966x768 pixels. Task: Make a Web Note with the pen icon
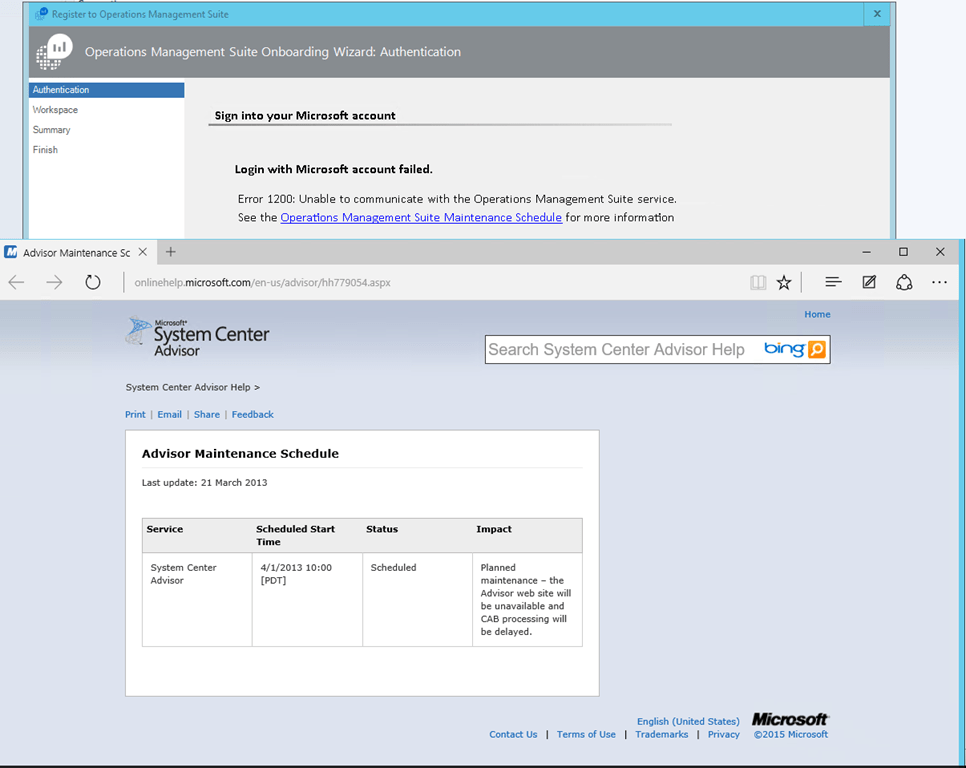pos(869,282)
